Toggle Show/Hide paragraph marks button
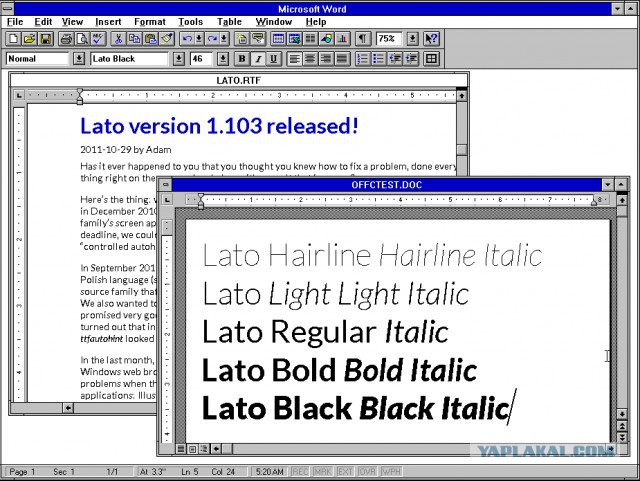 (x=362, y=39)
